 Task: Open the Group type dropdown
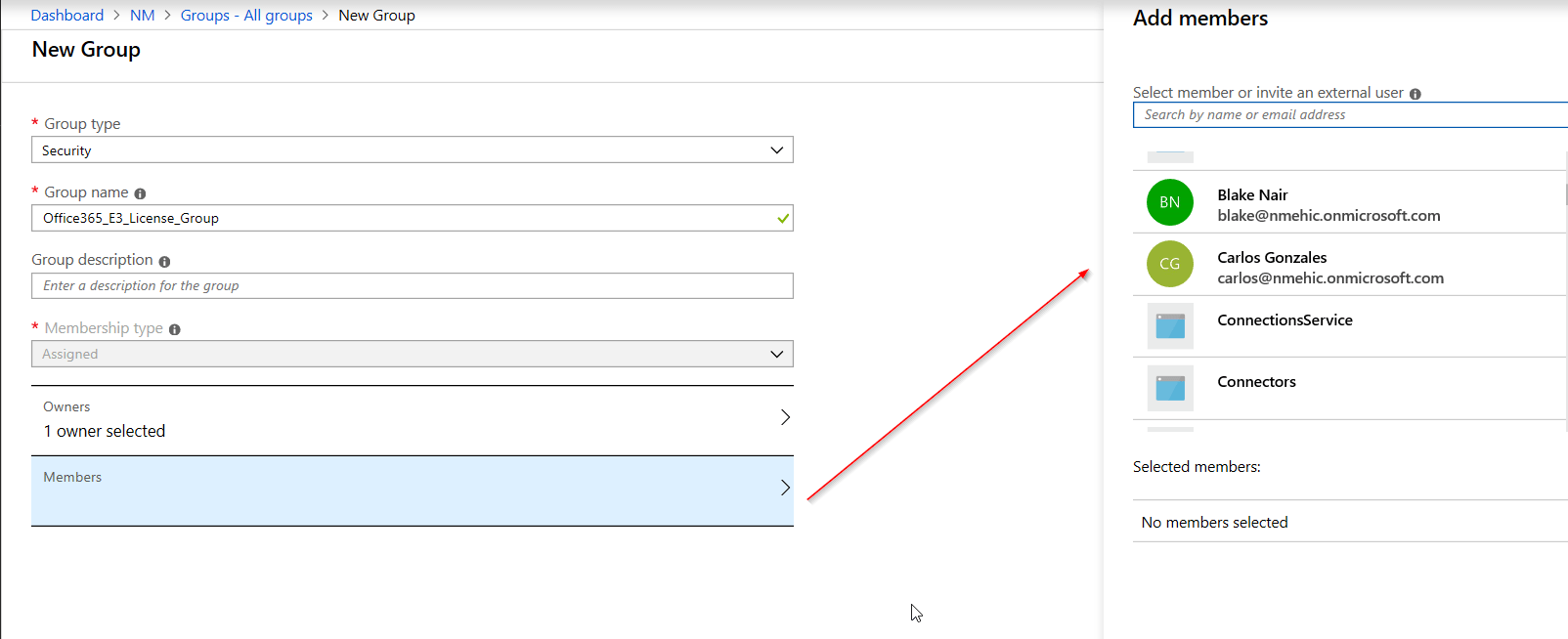412,150
